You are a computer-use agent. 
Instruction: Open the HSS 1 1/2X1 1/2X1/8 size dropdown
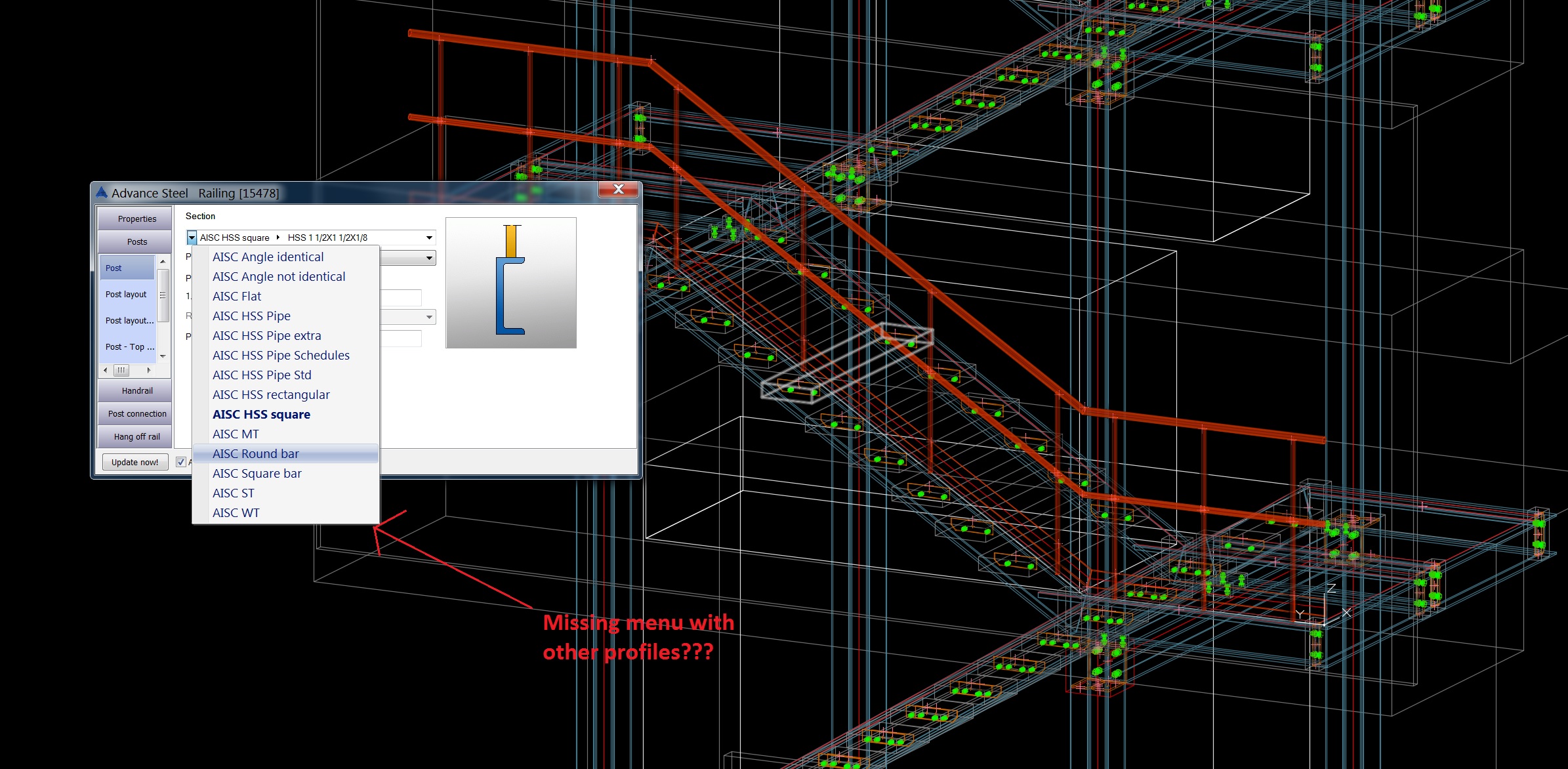(x=429, y=238)
